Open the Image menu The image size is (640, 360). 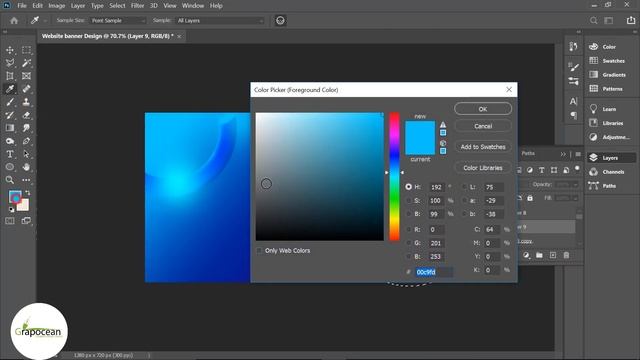[x=57, y=6]
